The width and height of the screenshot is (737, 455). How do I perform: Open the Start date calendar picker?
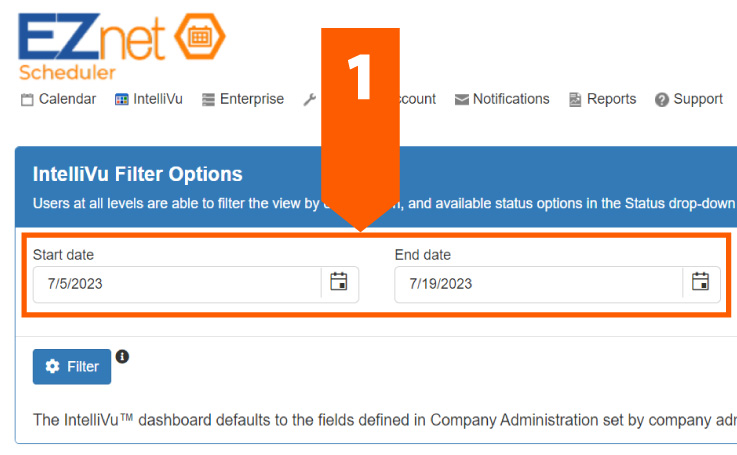[x=339, y=283]
